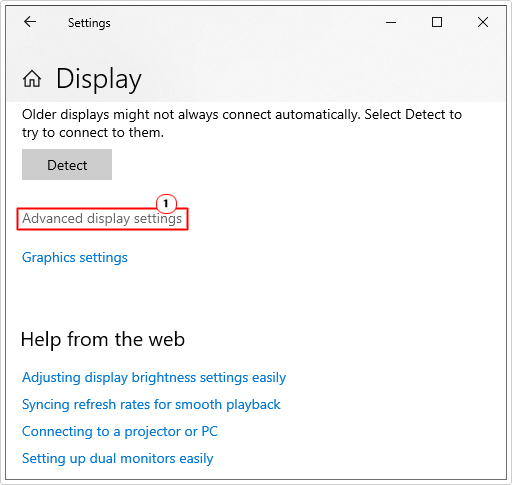The height and width of the screenshot is (485, 512).
Task: Click the Detect button
Action: 67,165
